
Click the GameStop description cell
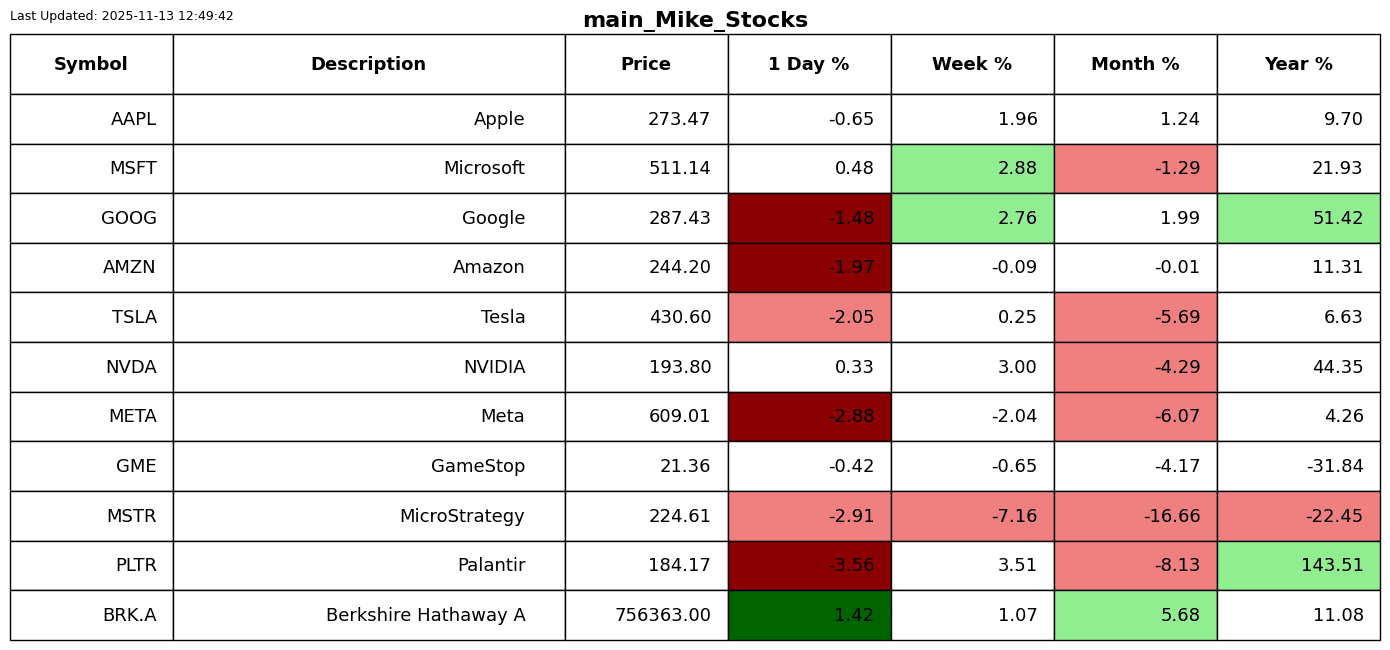pos(368,466)
